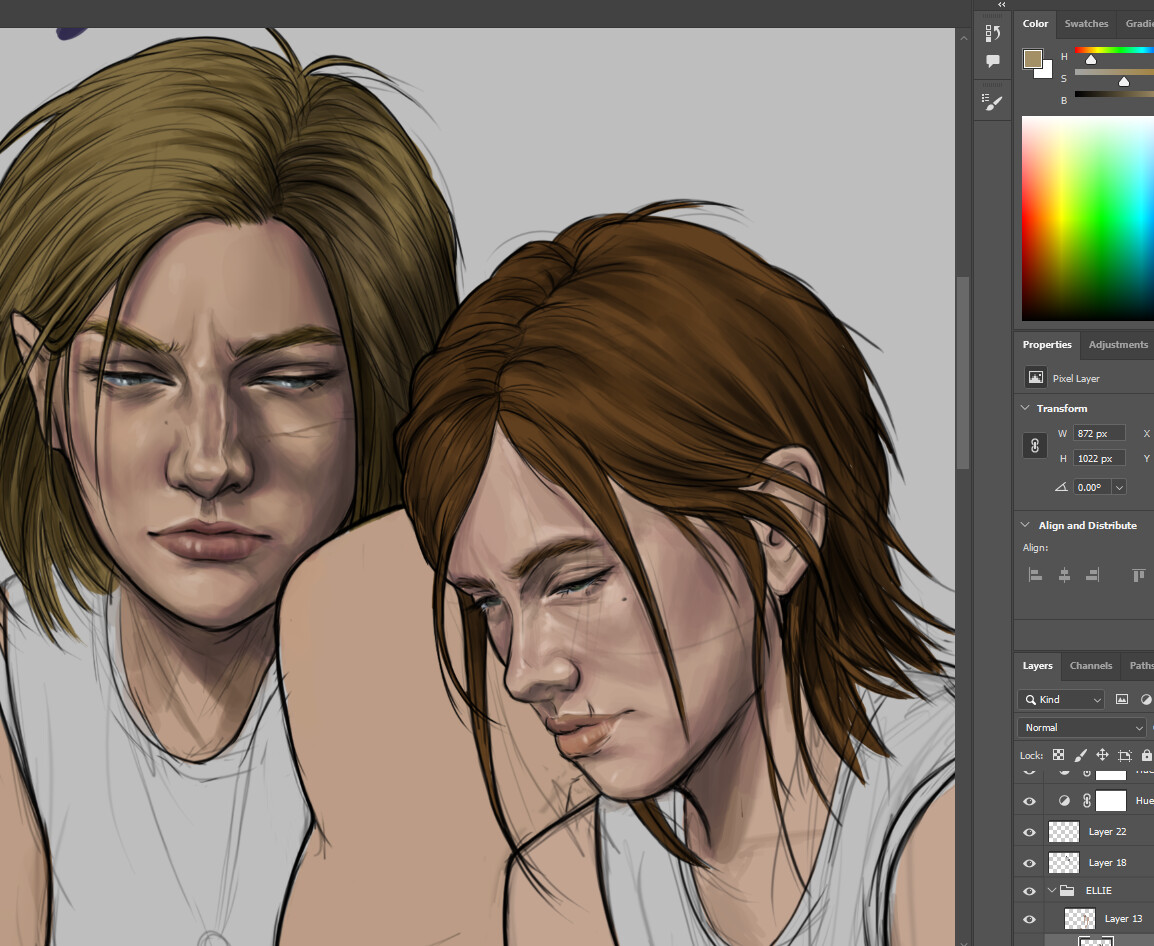Click the rotation angle icon
Screen dimensions: 1154x946
tap(1061, 487)
